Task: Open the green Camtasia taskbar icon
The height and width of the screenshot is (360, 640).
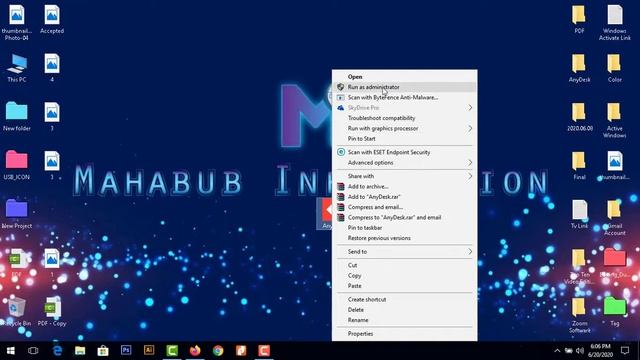Action: 172,350
